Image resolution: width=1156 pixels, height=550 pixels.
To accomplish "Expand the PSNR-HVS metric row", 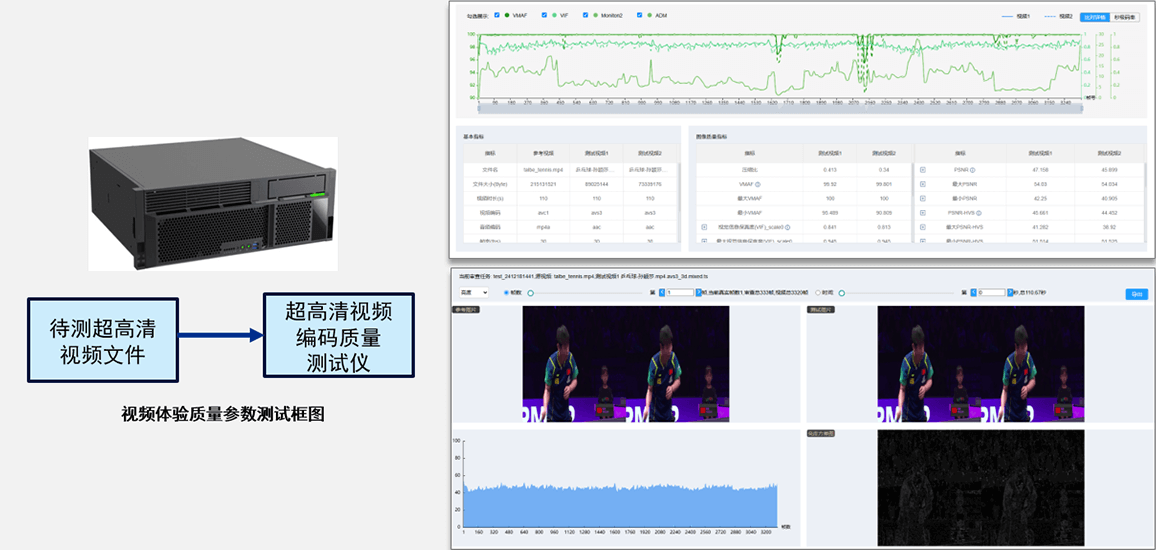I will tap(923, 213).
